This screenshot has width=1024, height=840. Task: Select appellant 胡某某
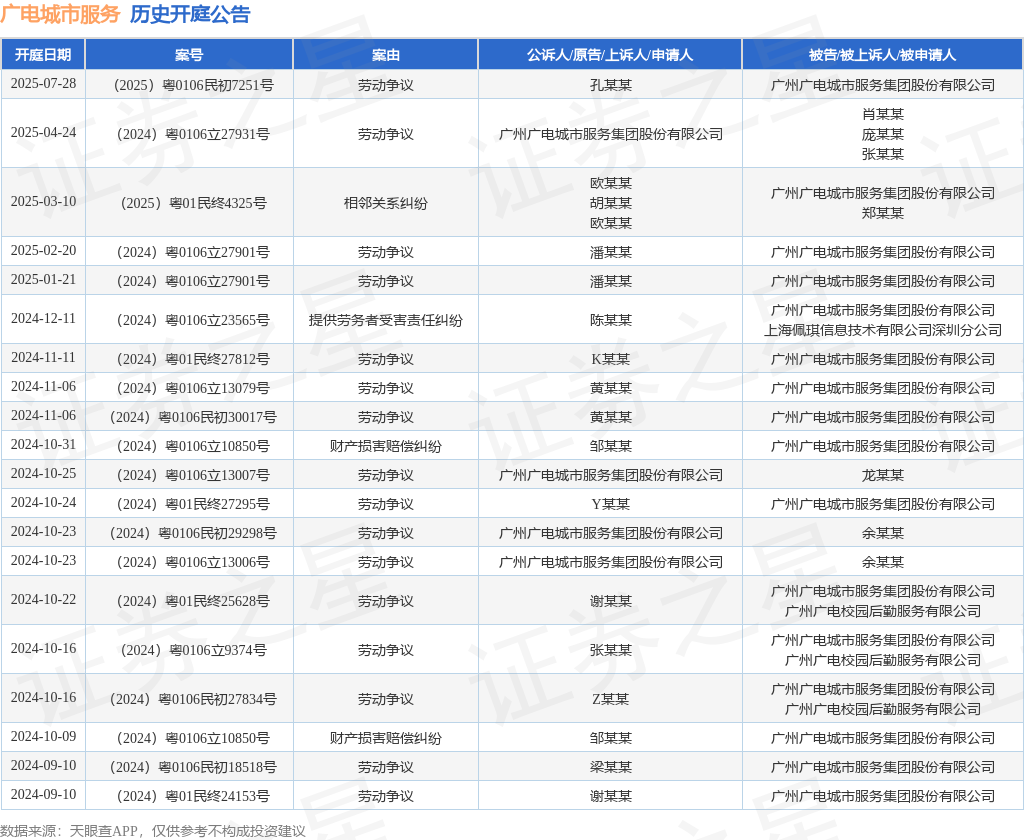click(611, 203)
